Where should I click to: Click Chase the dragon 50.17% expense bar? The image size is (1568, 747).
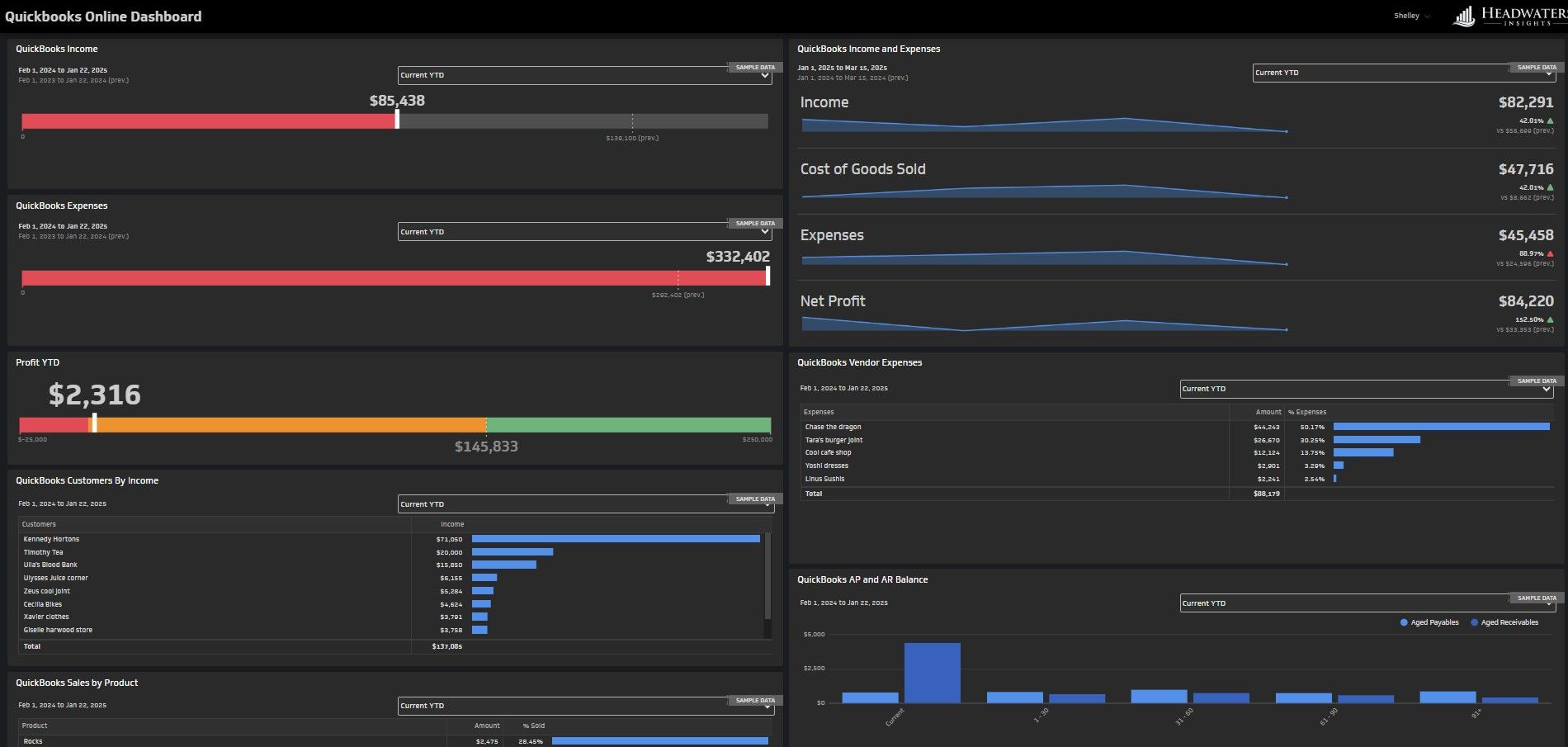1441,427
